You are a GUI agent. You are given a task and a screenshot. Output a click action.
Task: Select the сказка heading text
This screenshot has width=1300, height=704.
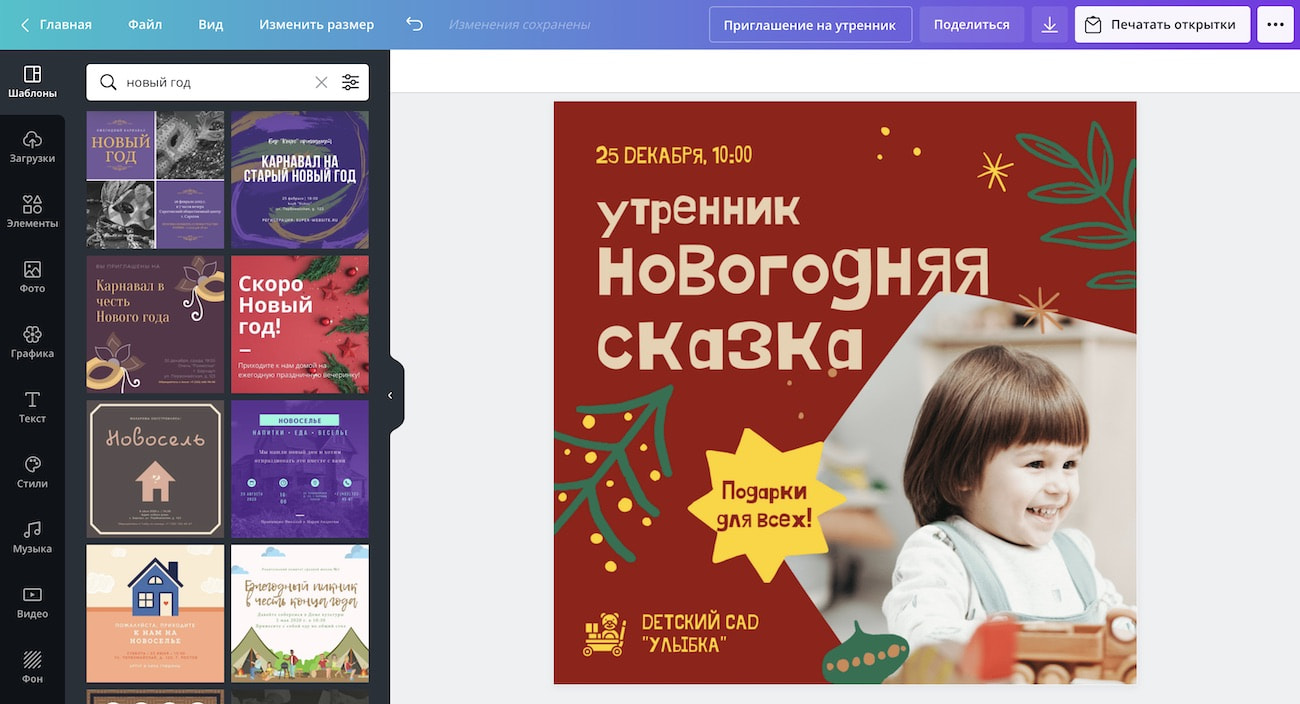[729, 345]
